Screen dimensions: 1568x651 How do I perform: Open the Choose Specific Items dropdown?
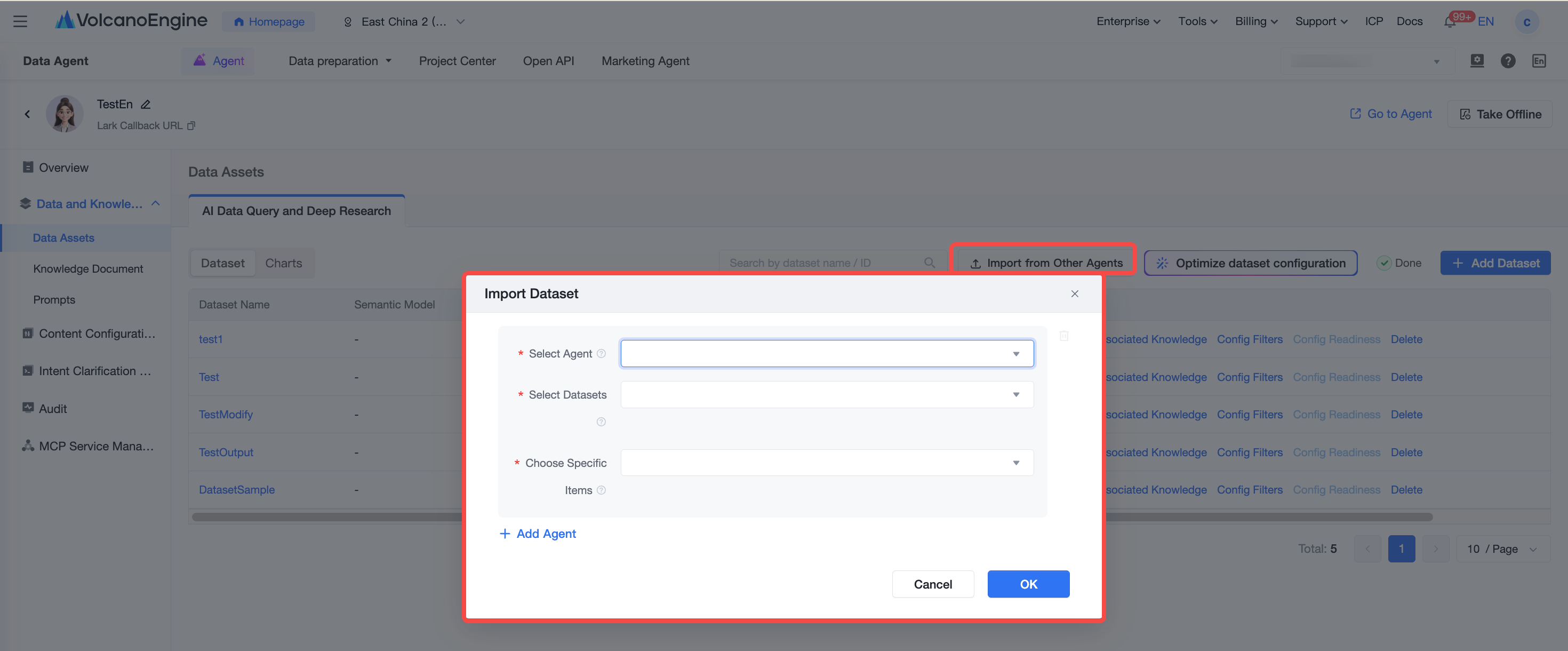[x=827, y=463]
